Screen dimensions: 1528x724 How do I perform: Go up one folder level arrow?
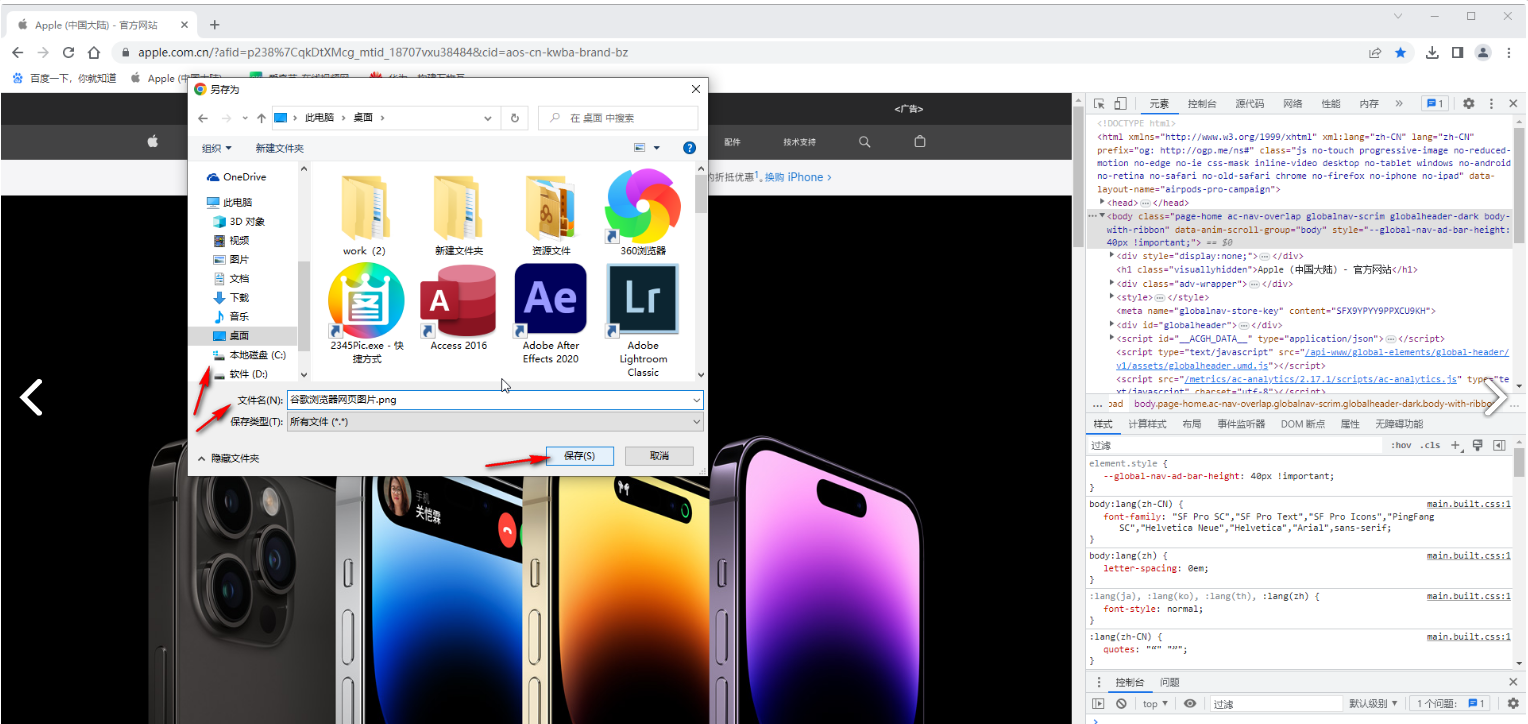pyautogui.click(x=261, y=118)
